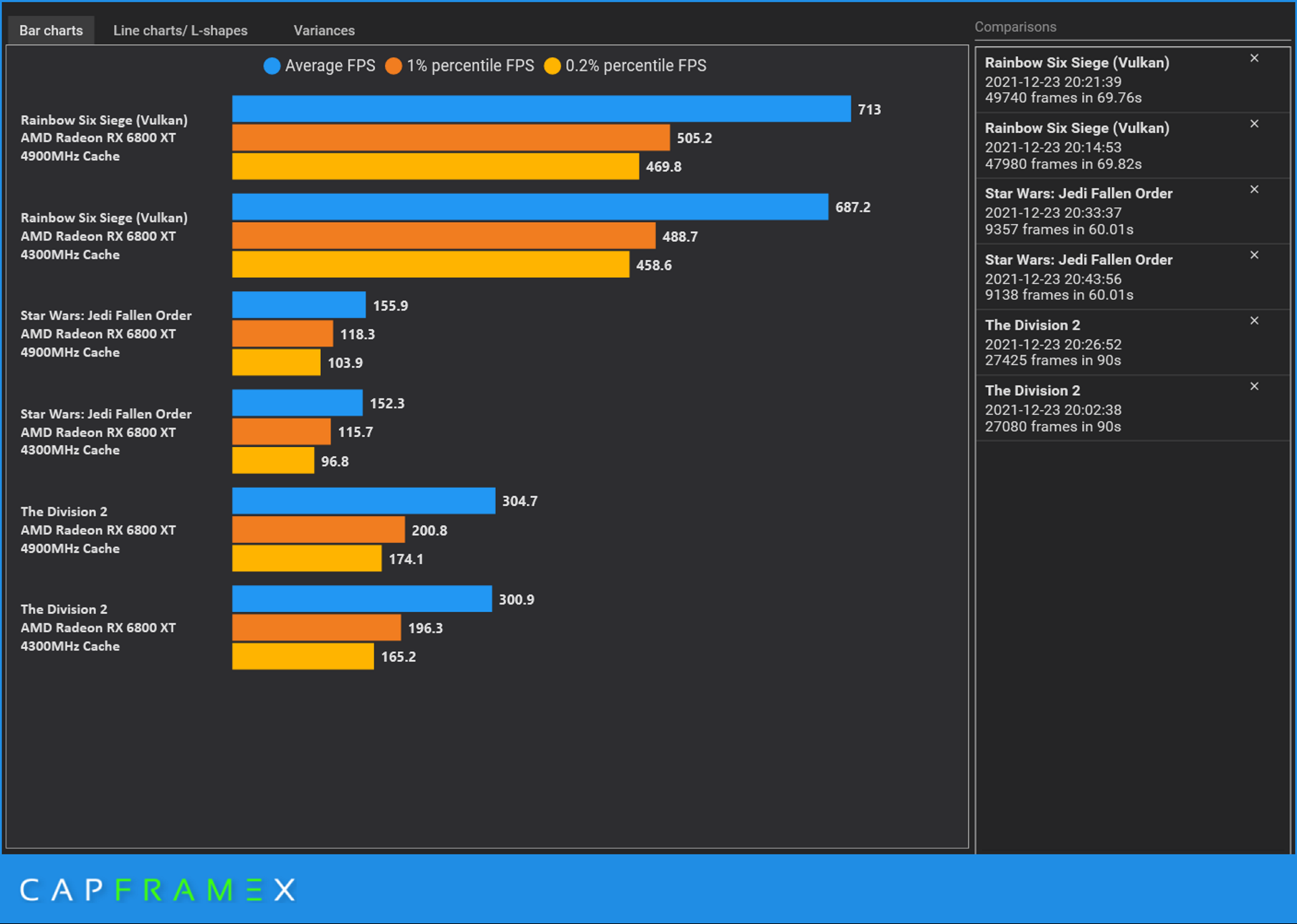
Task: Open the Variances tab
Action: [x=324, y=30]
